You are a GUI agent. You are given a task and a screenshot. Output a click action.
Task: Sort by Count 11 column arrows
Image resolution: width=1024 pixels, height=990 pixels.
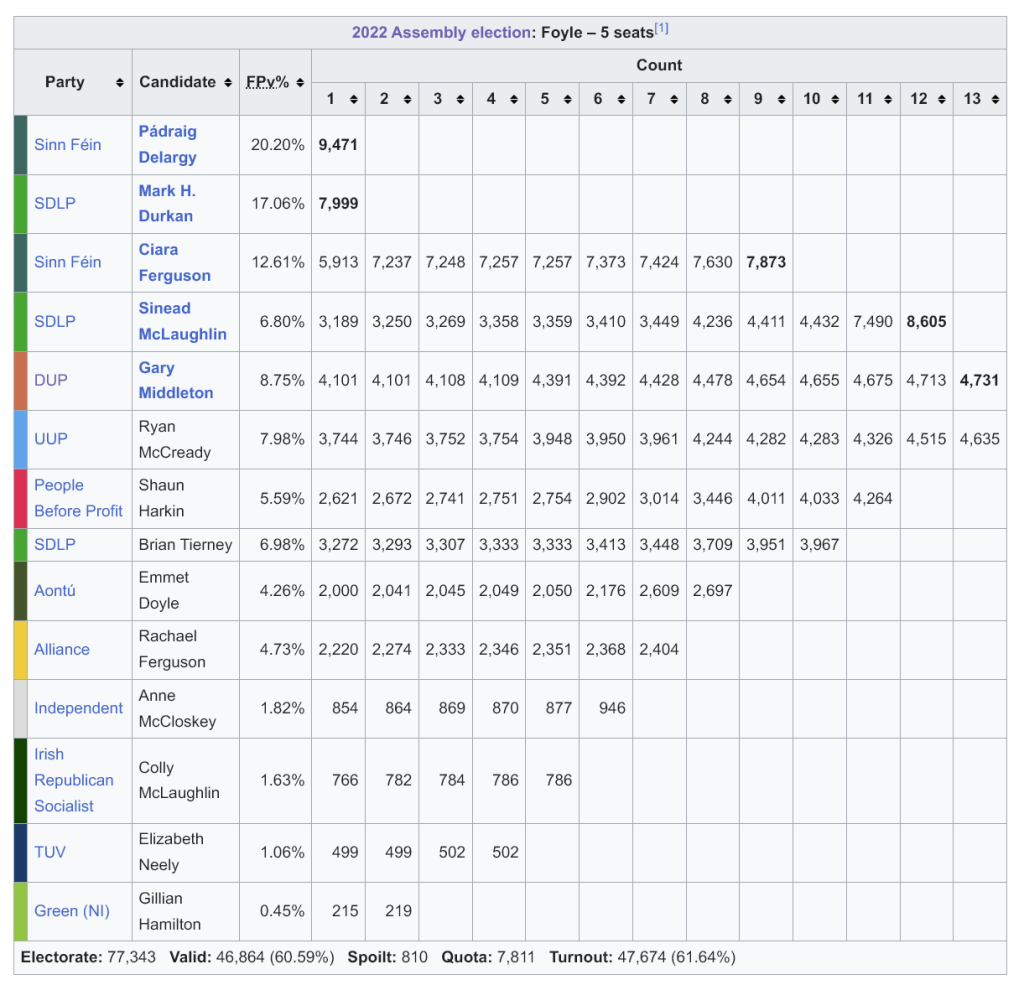[x=888, y=99]
